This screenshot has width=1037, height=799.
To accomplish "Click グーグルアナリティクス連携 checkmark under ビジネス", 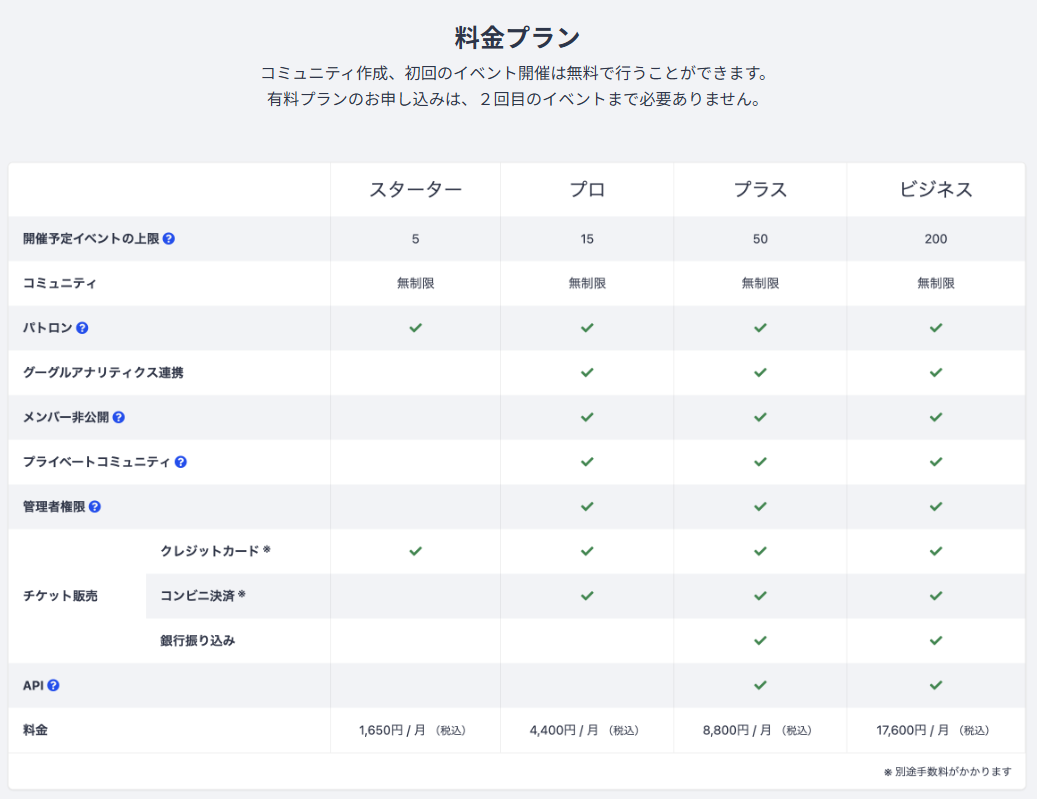I will pos(936,373).
